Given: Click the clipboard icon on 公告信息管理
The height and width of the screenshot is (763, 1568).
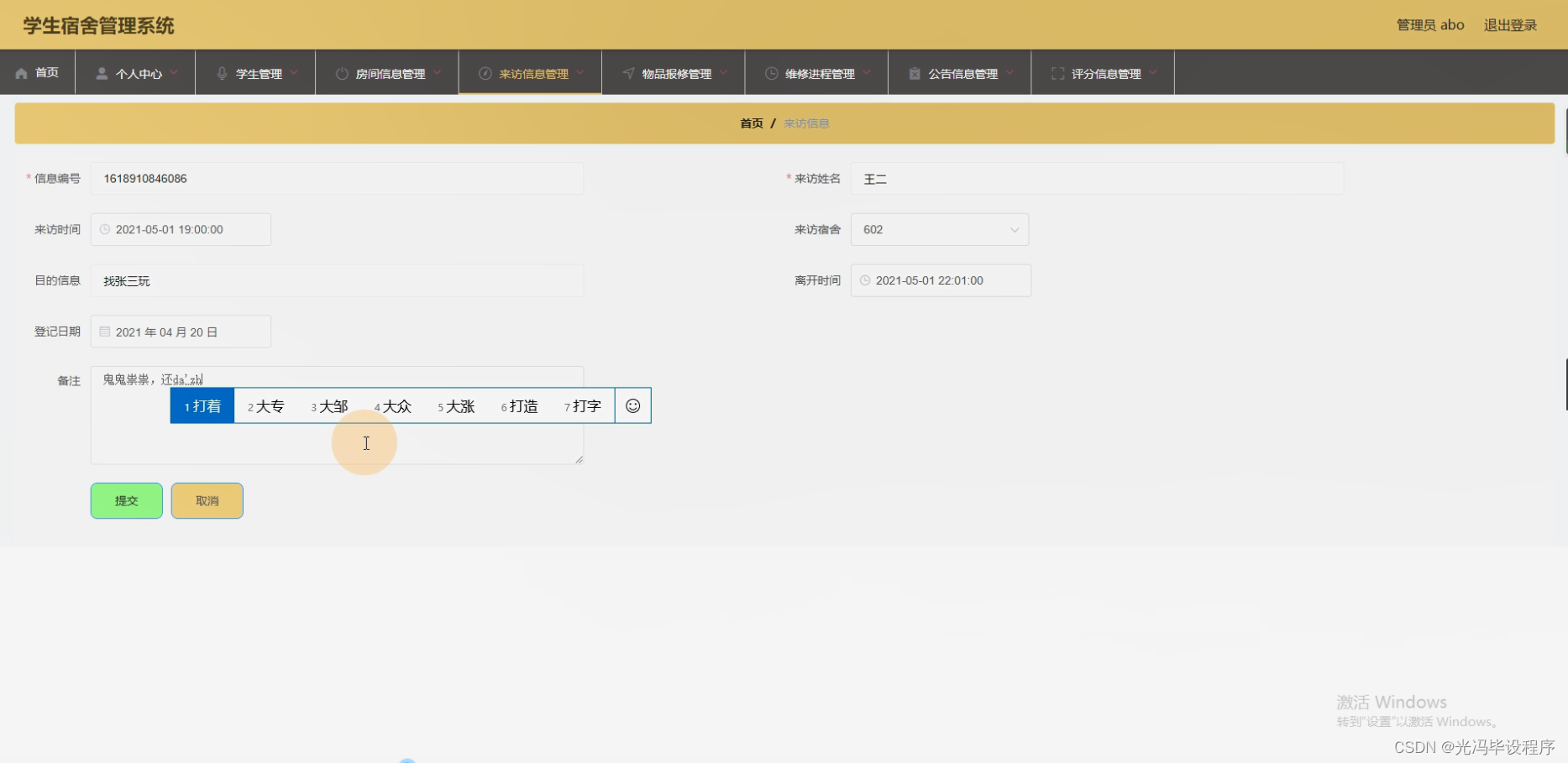Looking at the screenshot, I should (x=915, y=73).
